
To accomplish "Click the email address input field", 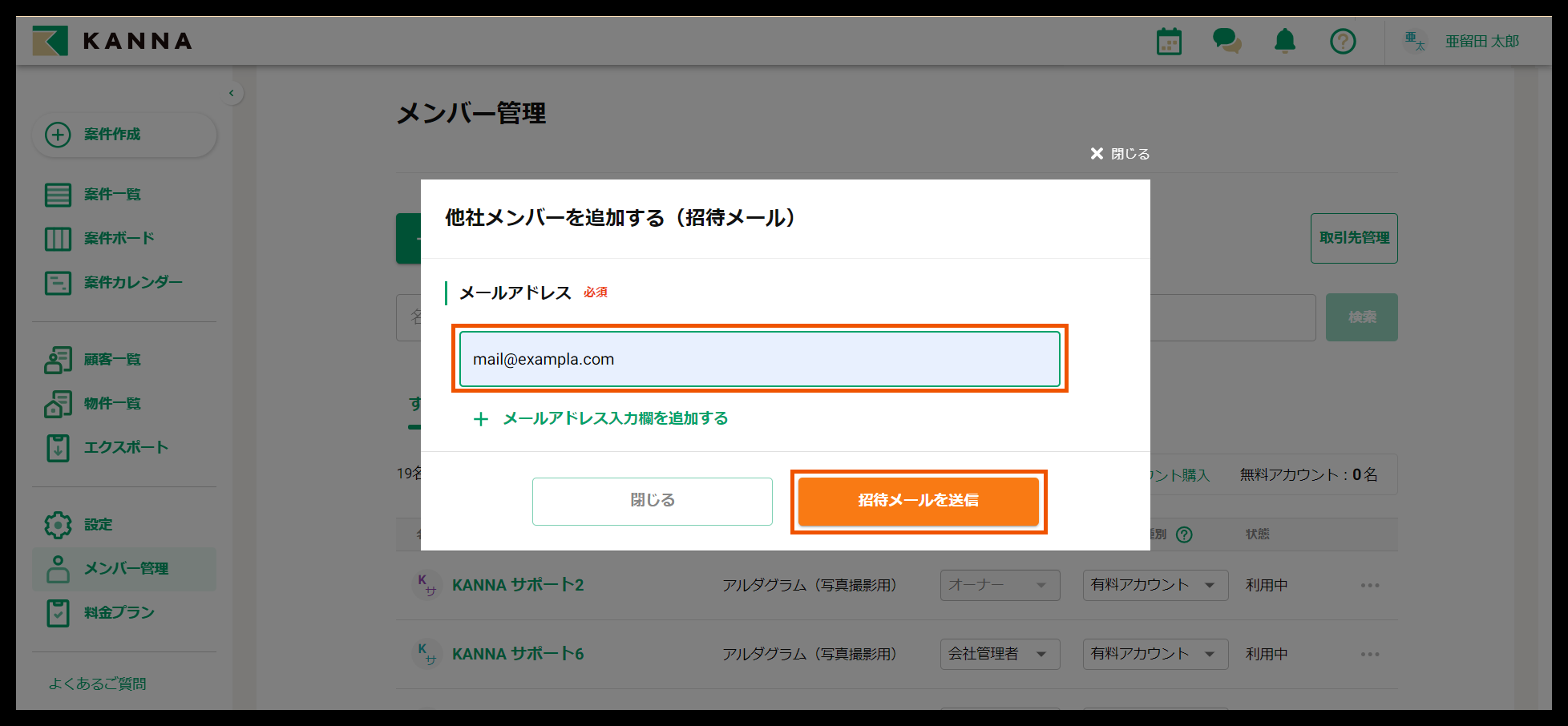I will pos(759,359).
